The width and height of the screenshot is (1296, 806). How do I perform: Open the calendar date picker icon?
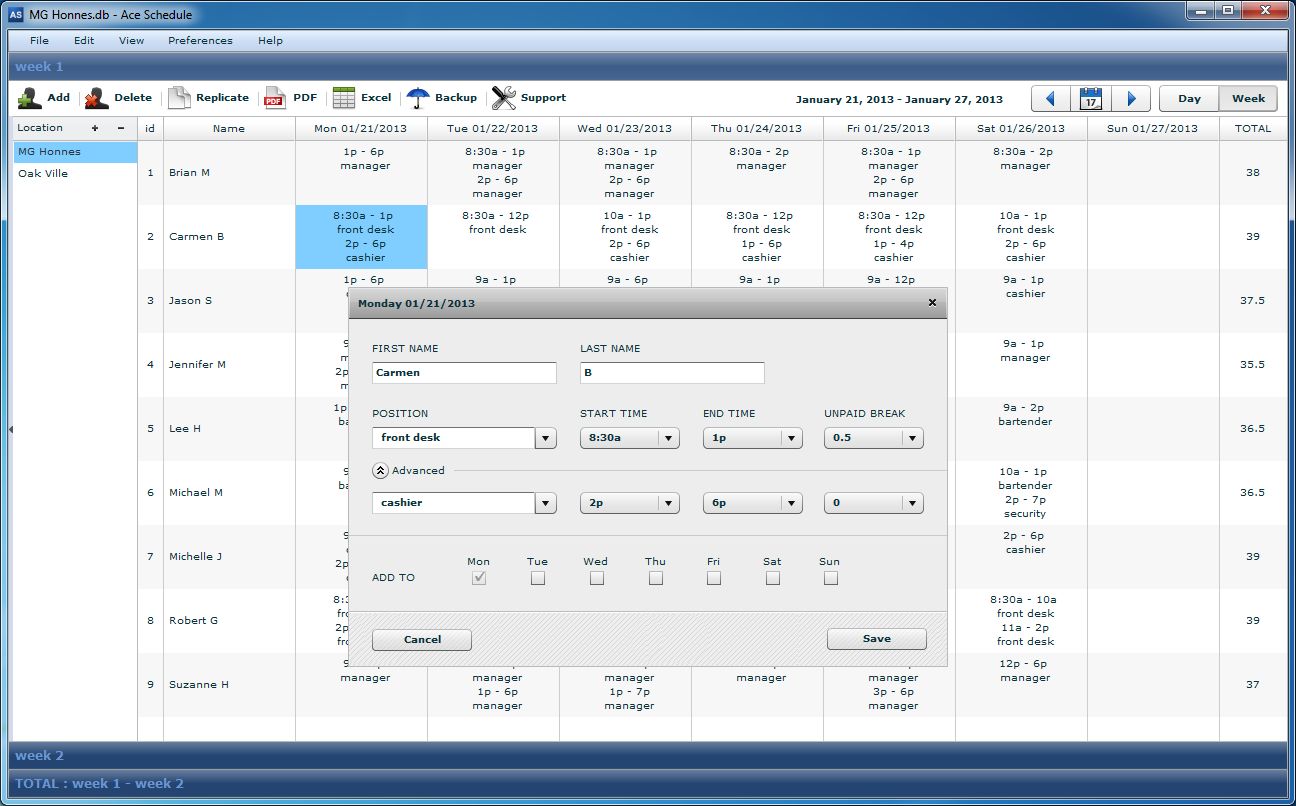1091,99
